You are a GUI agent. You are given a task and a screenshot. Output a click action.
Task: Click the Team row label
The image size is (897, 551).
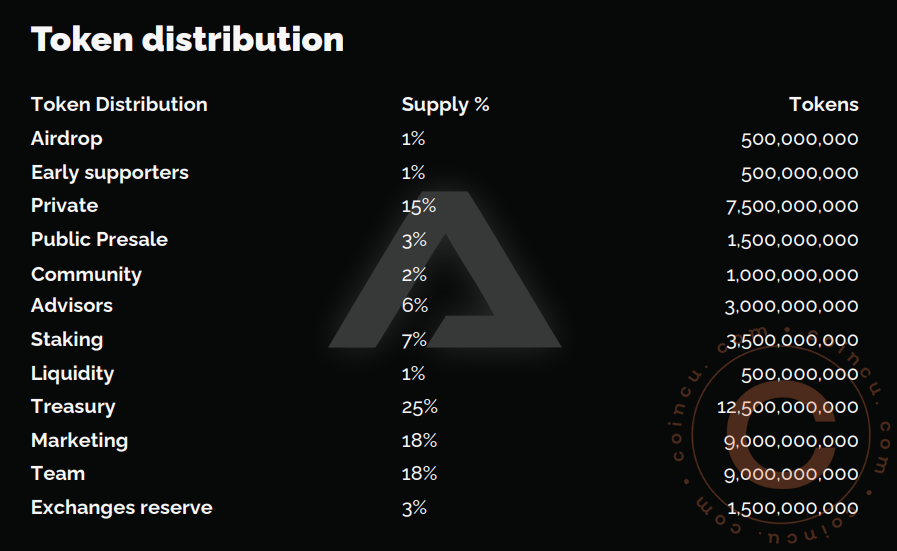point(57,473)
